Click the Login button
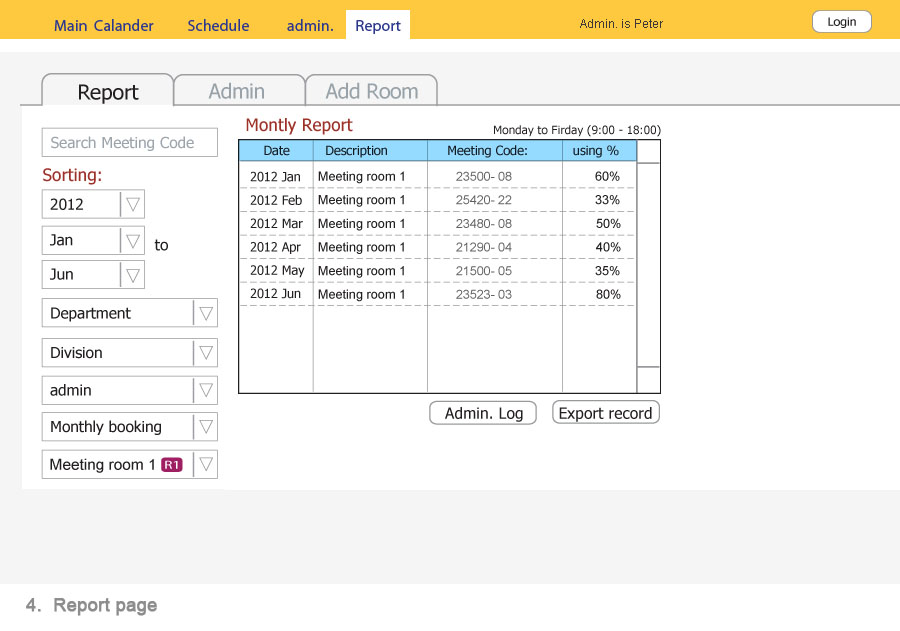This screenshot has height=631, width=900. click(x=841, y=22)
